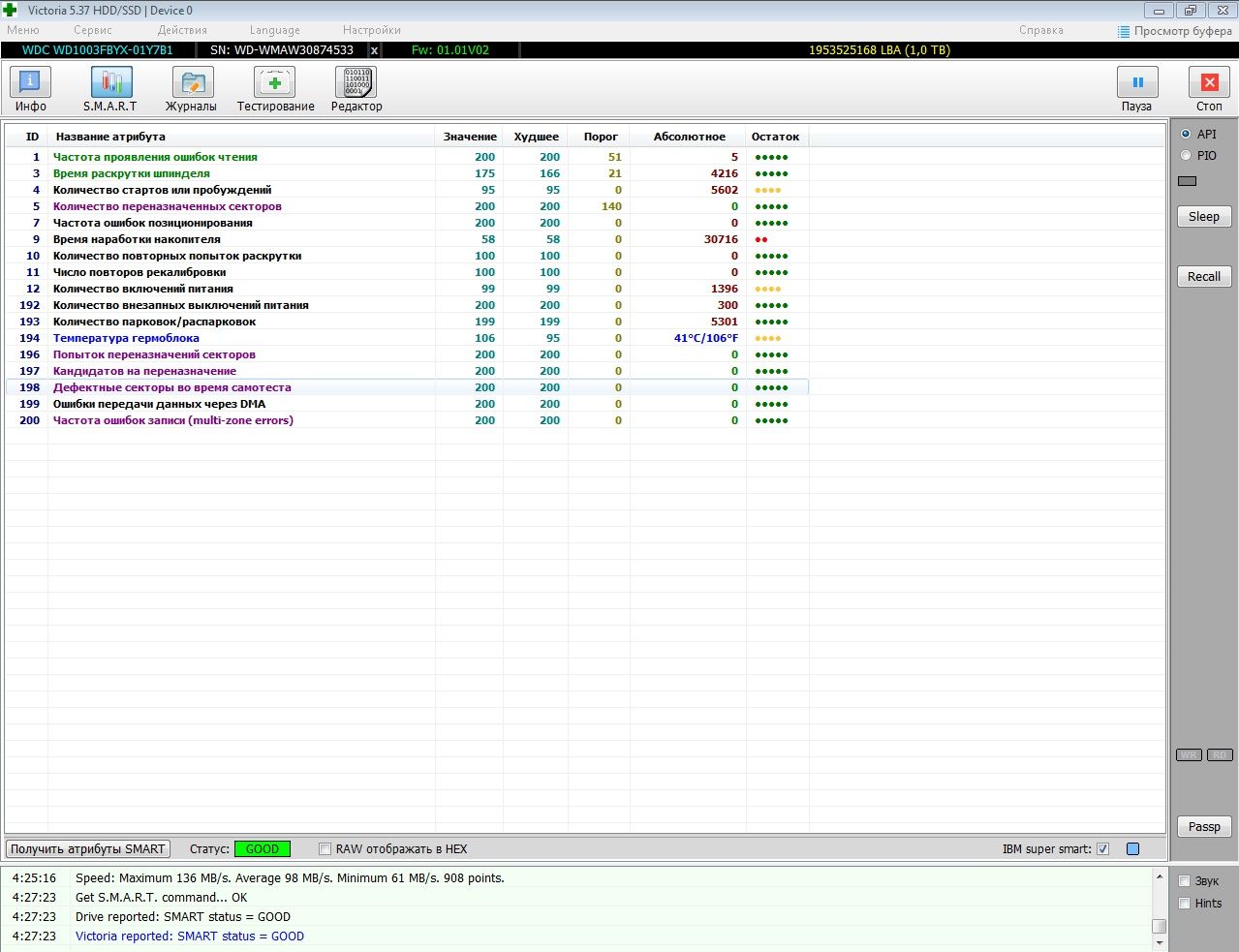
Task: Click the Sleep button
Action: pos(1204,217)
